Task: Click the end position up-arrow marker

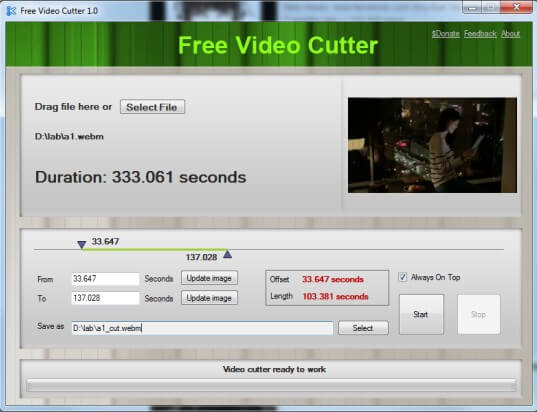Action: point(228,254)
